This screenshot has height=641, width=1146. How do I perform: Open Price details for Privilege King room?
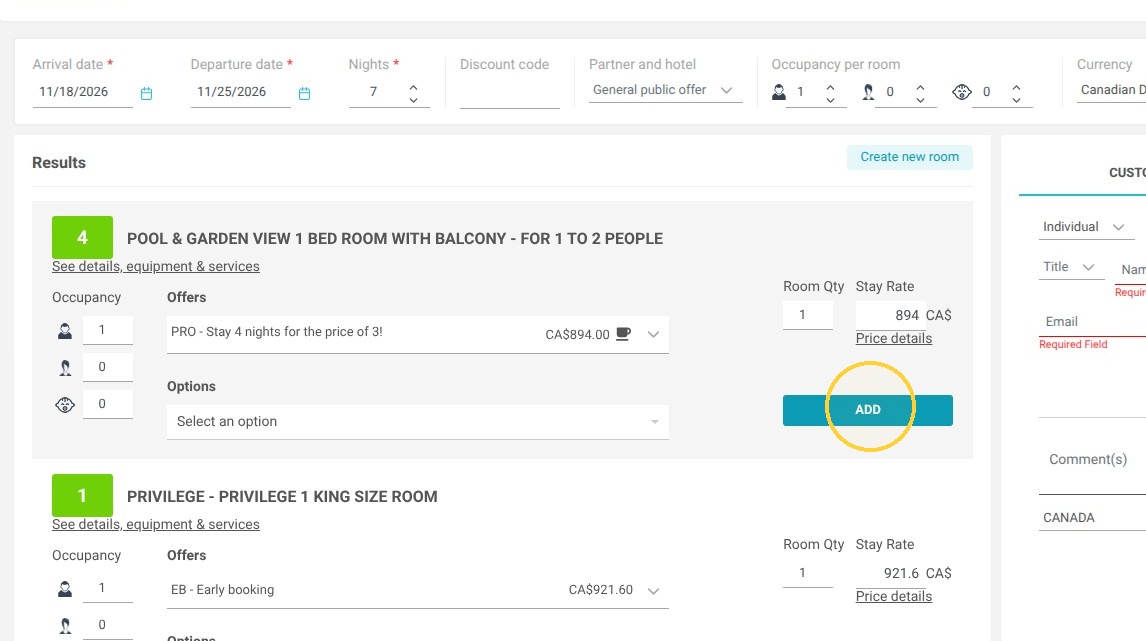(x=894, y=596)
